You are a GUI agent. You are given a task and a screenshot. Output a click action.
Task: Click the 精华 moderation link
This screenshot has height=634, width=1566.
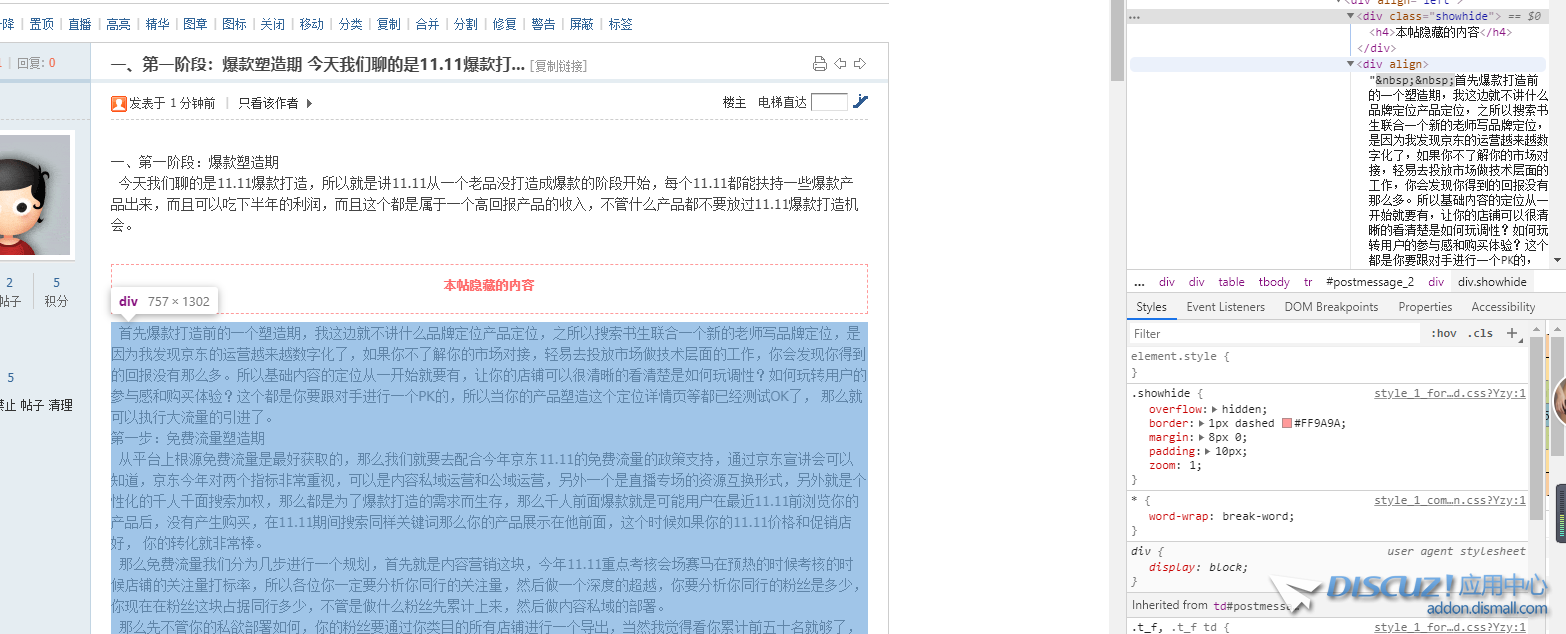[x=157, y=24]
